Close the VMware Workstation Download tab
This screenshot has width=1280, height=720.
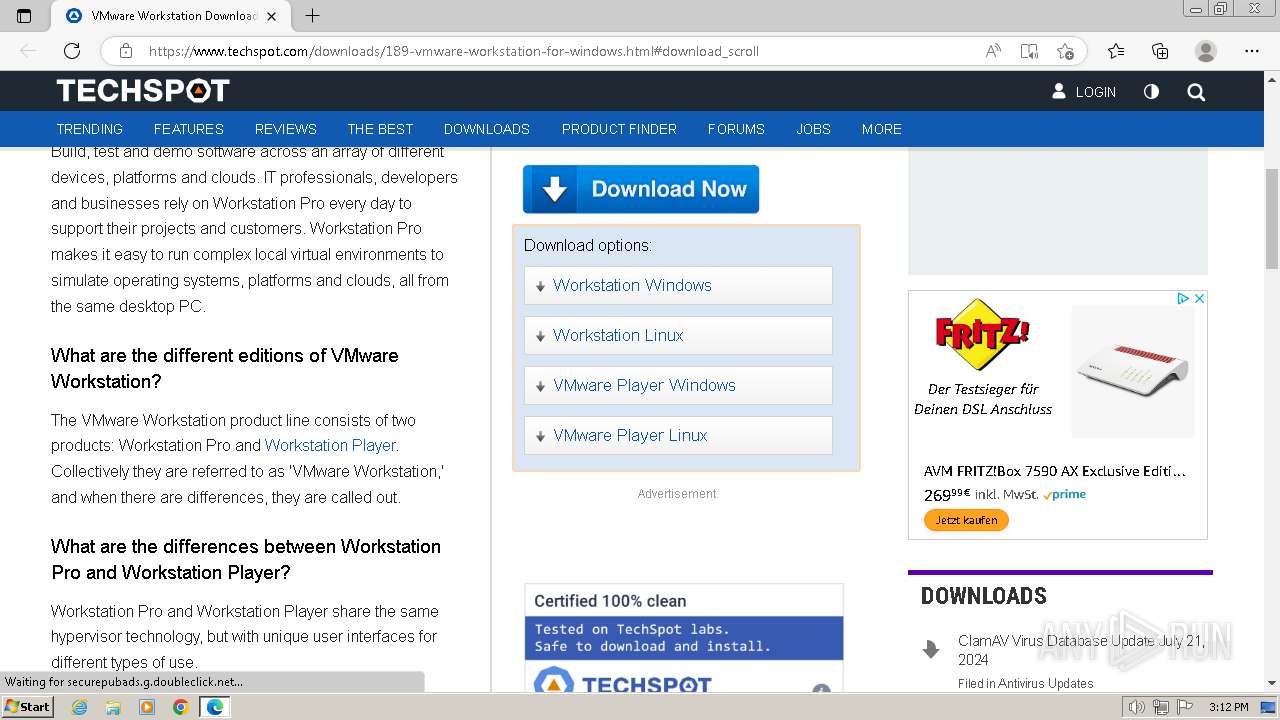click(273, 16)
